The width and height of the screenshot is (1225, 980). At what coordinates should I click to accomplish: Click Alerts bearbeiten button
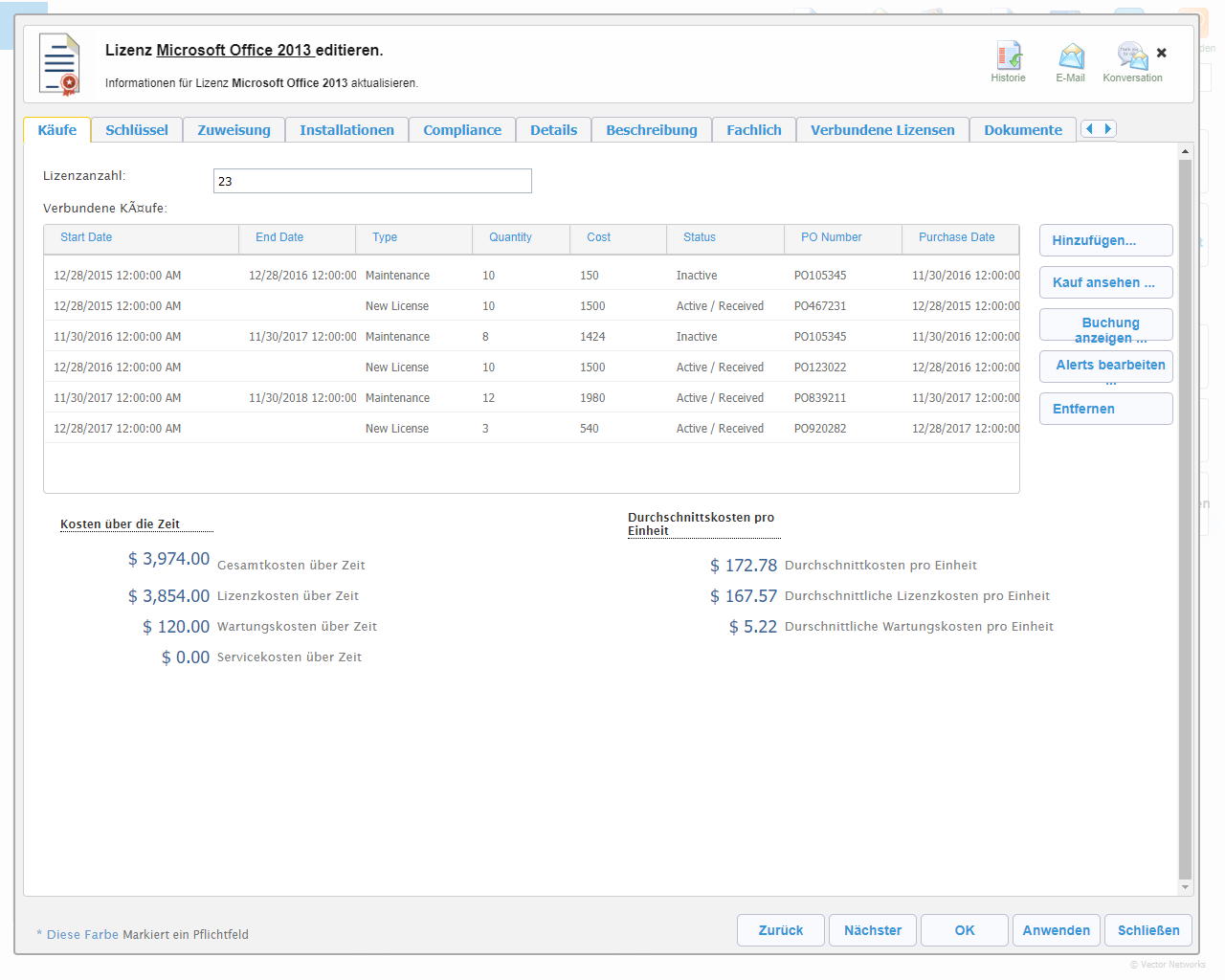(1106, 367)
